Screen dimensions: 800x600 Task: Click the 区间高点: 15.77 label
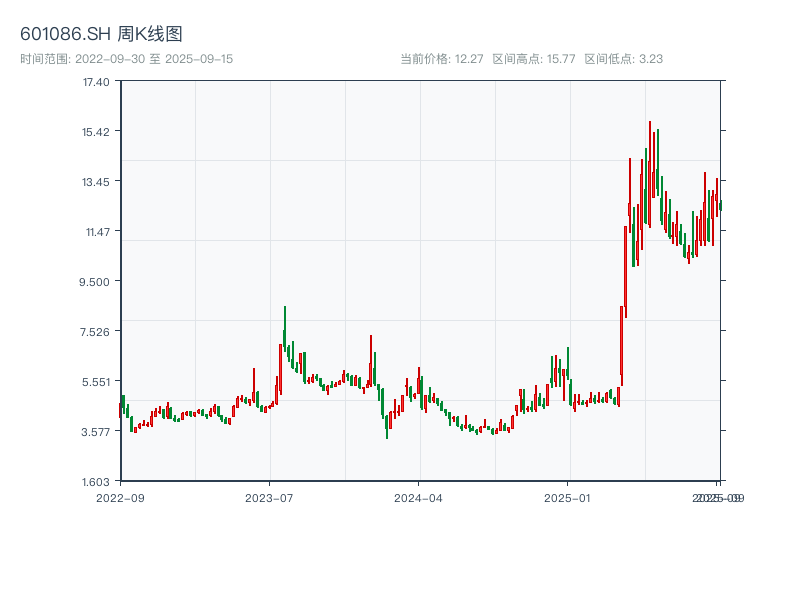coord(534,59)
